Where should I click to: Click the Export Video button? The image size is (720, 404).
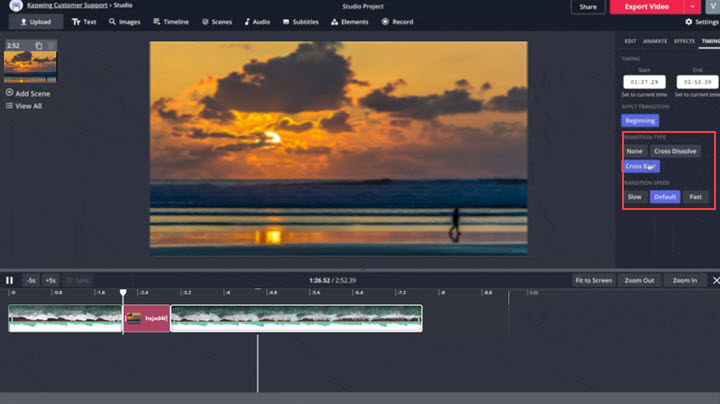pyautogui.click(x=646, y=7)
